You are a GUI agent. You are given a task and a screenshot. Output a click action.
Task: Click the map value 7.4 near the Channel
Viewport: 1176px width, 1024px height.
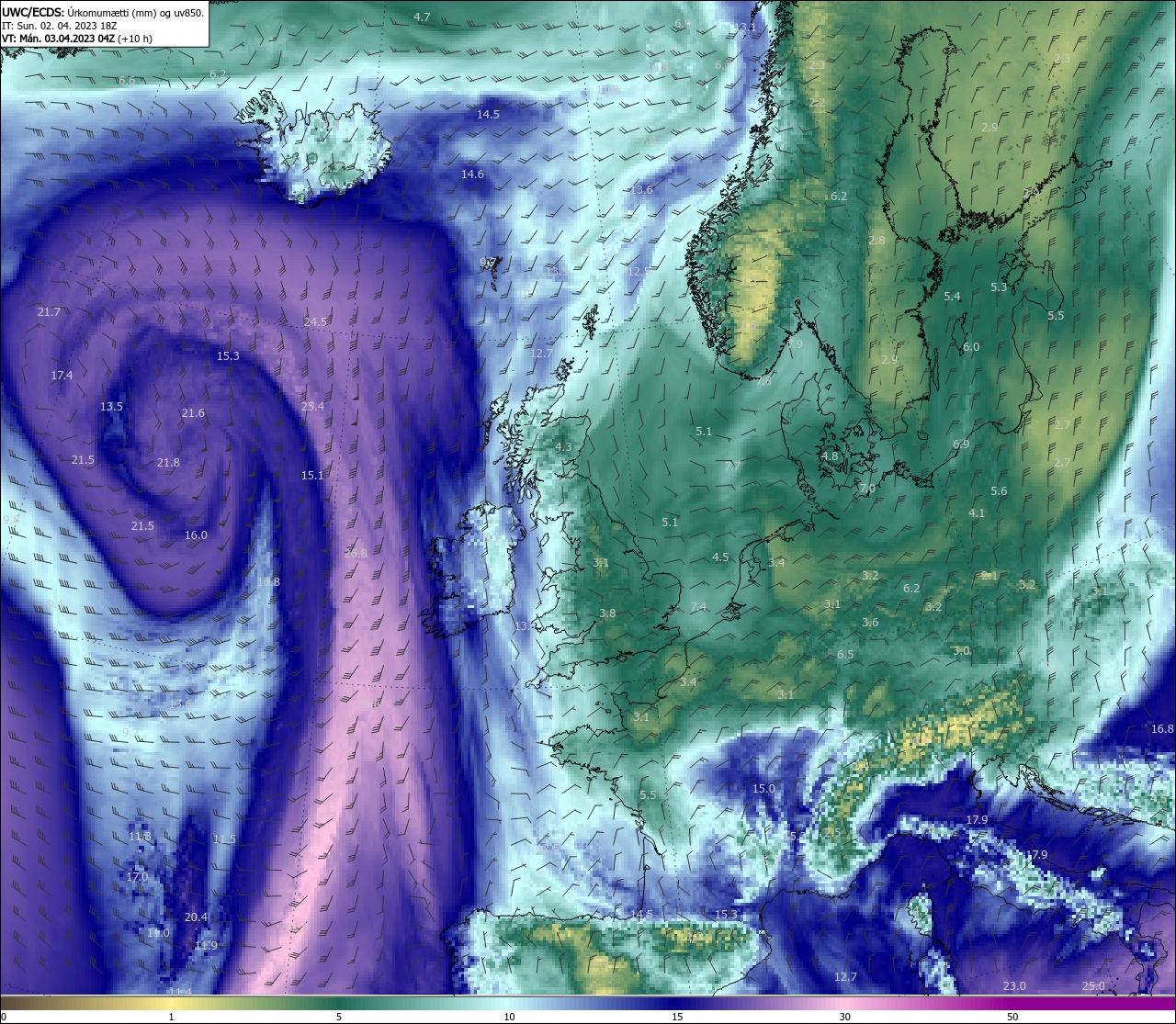(x=698, y=608)
